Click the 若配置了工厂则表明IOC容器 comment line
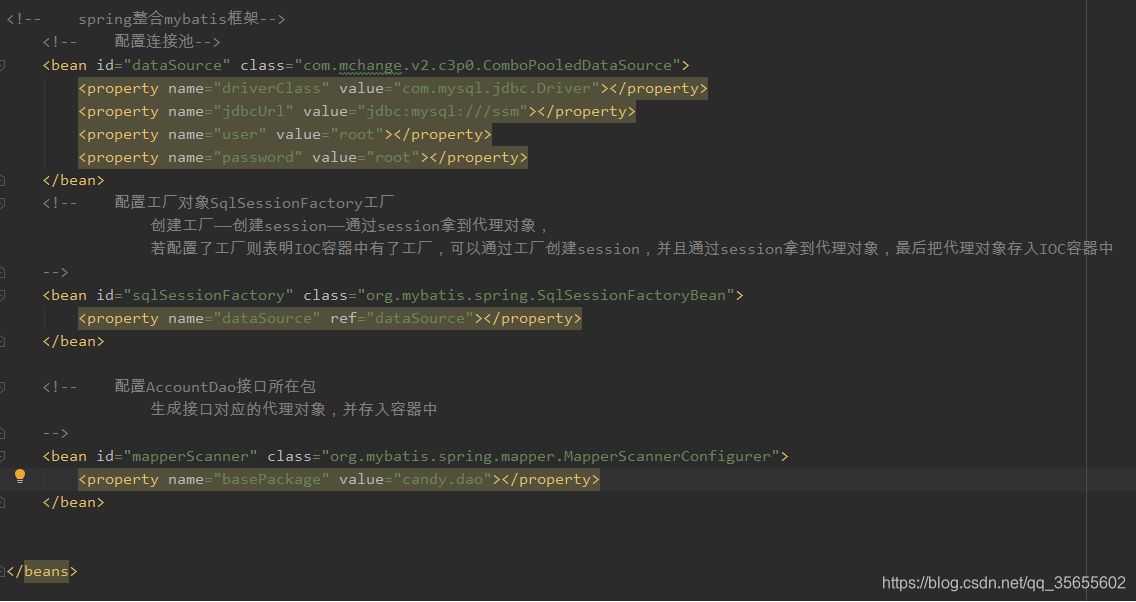 coord(631,249)
